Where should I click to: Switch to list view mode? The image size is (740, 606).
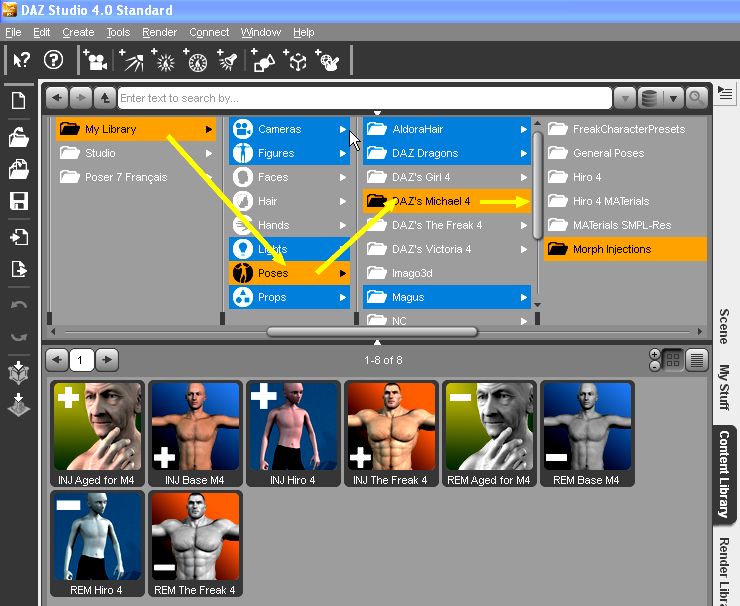(697, 360)
